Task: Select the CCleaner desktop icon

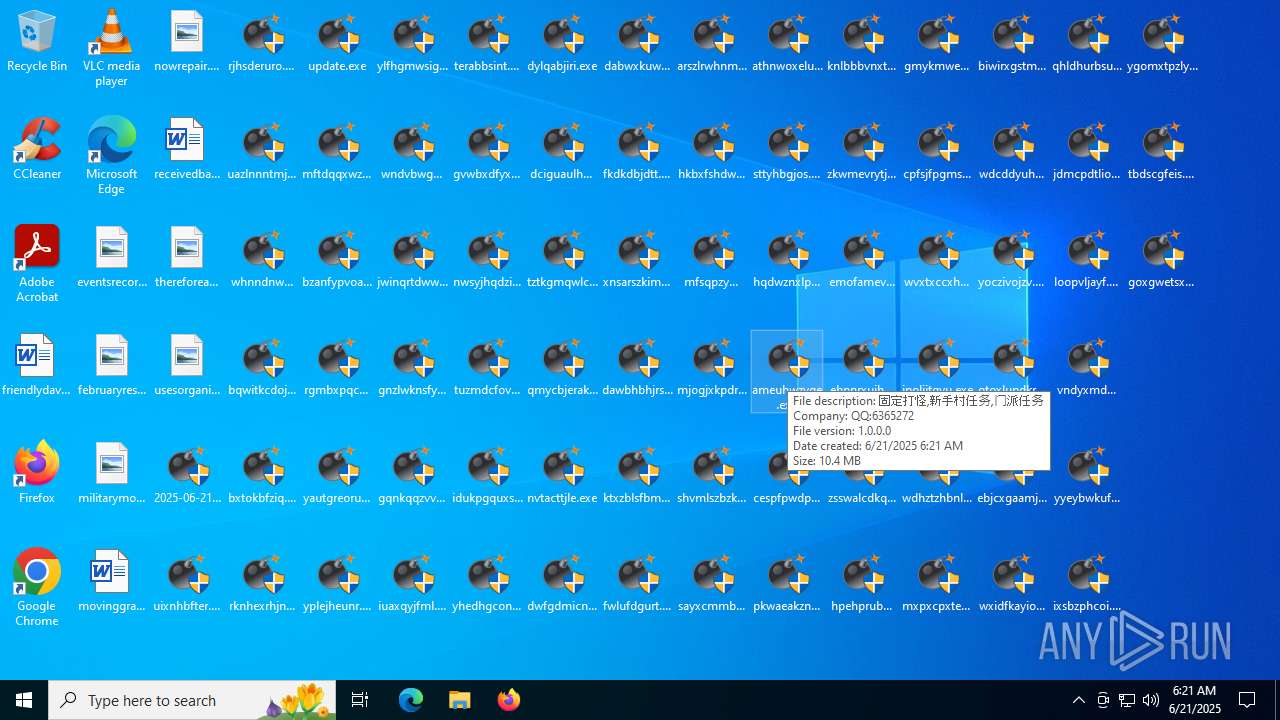Action: point(37,150)
